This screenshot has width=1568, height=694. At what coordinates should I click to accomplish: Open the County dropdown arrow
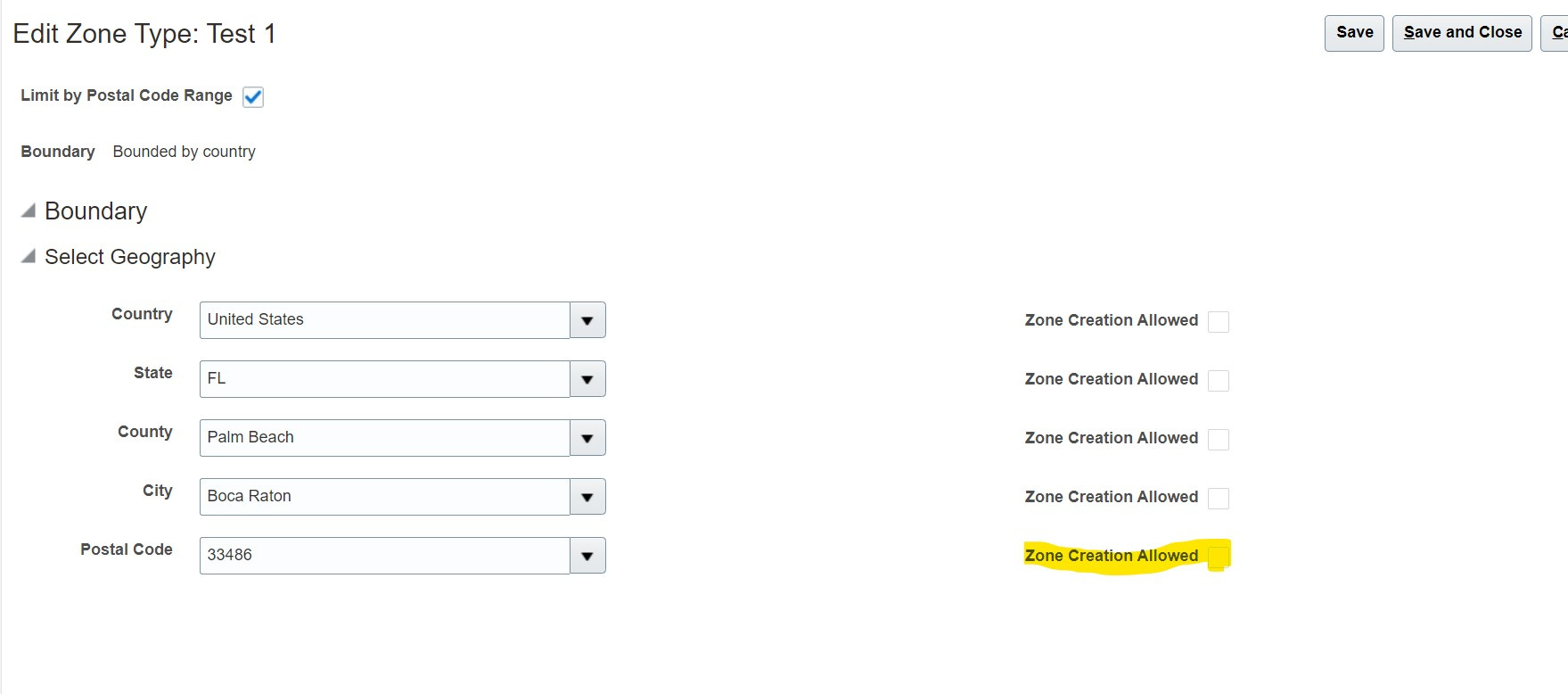[587, 437]
